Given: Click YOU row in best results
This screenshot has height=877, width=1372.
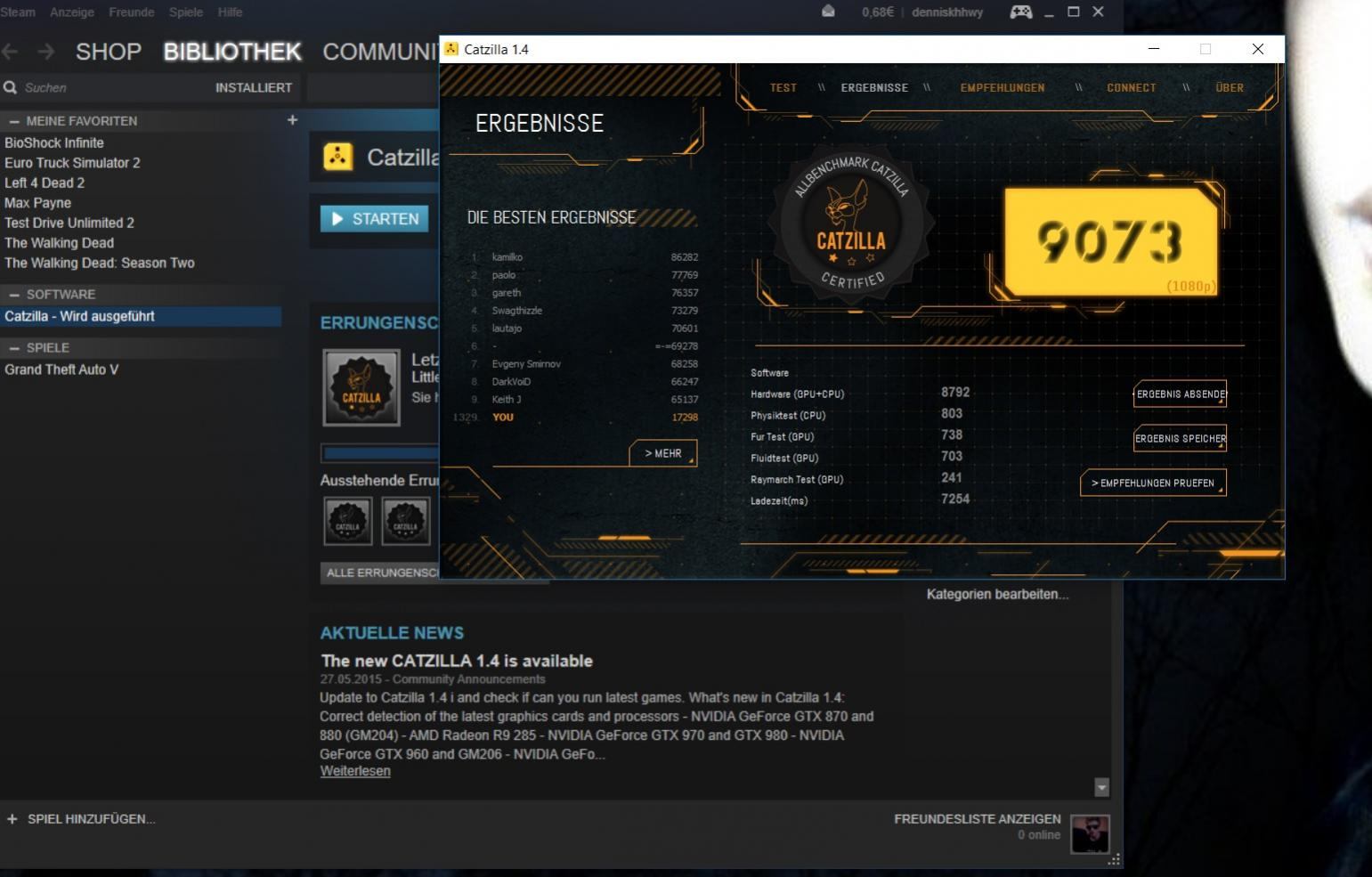Looking at the screenshot, I should [x=576, y=417].
